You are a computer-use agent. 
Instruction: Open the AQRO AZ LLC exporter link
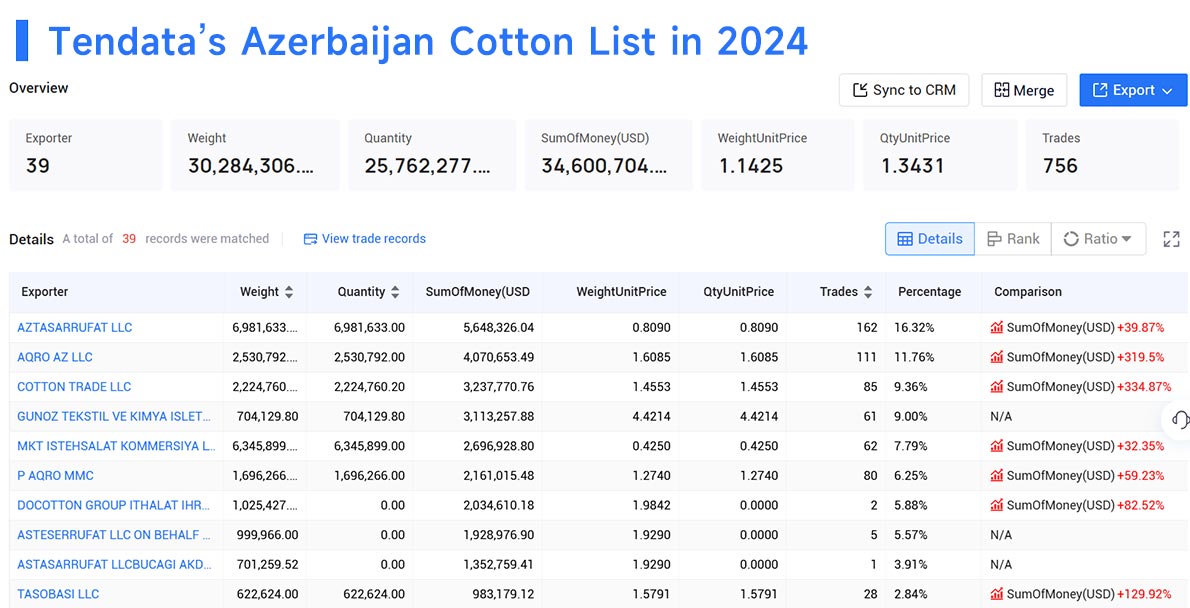tap(55, 357)
